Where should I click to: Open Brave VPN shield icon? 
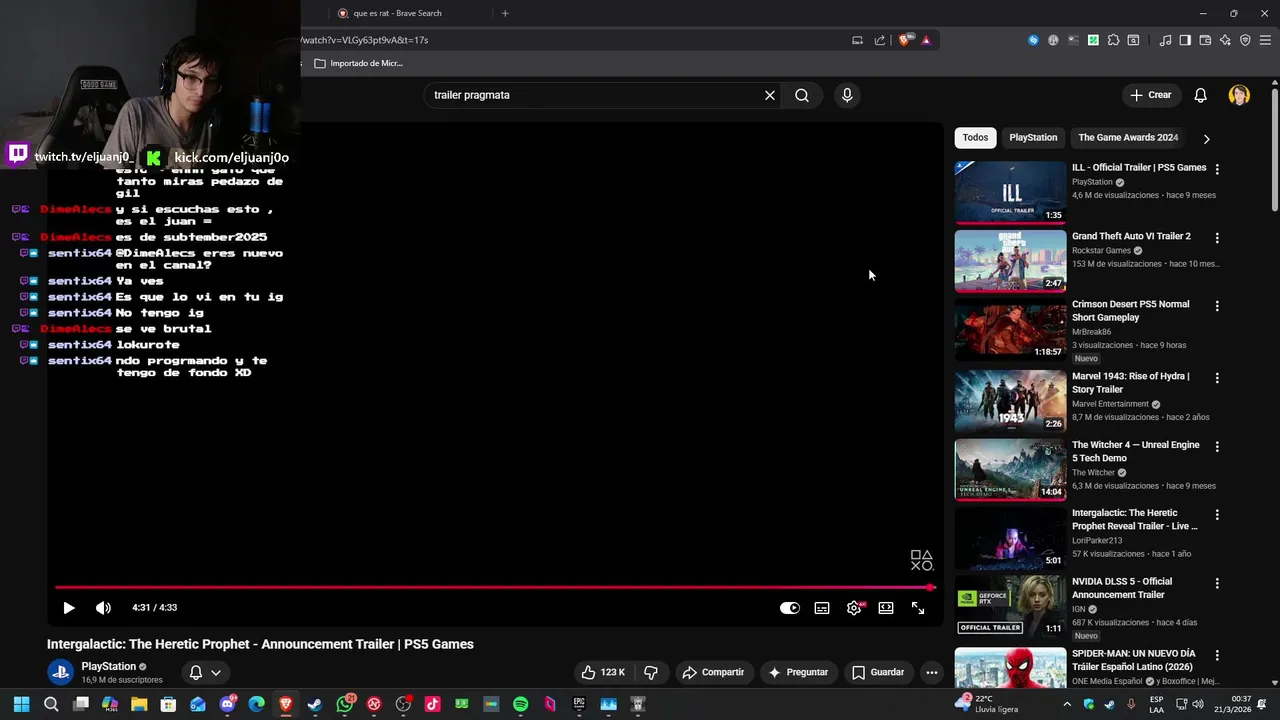point(1245,40)
